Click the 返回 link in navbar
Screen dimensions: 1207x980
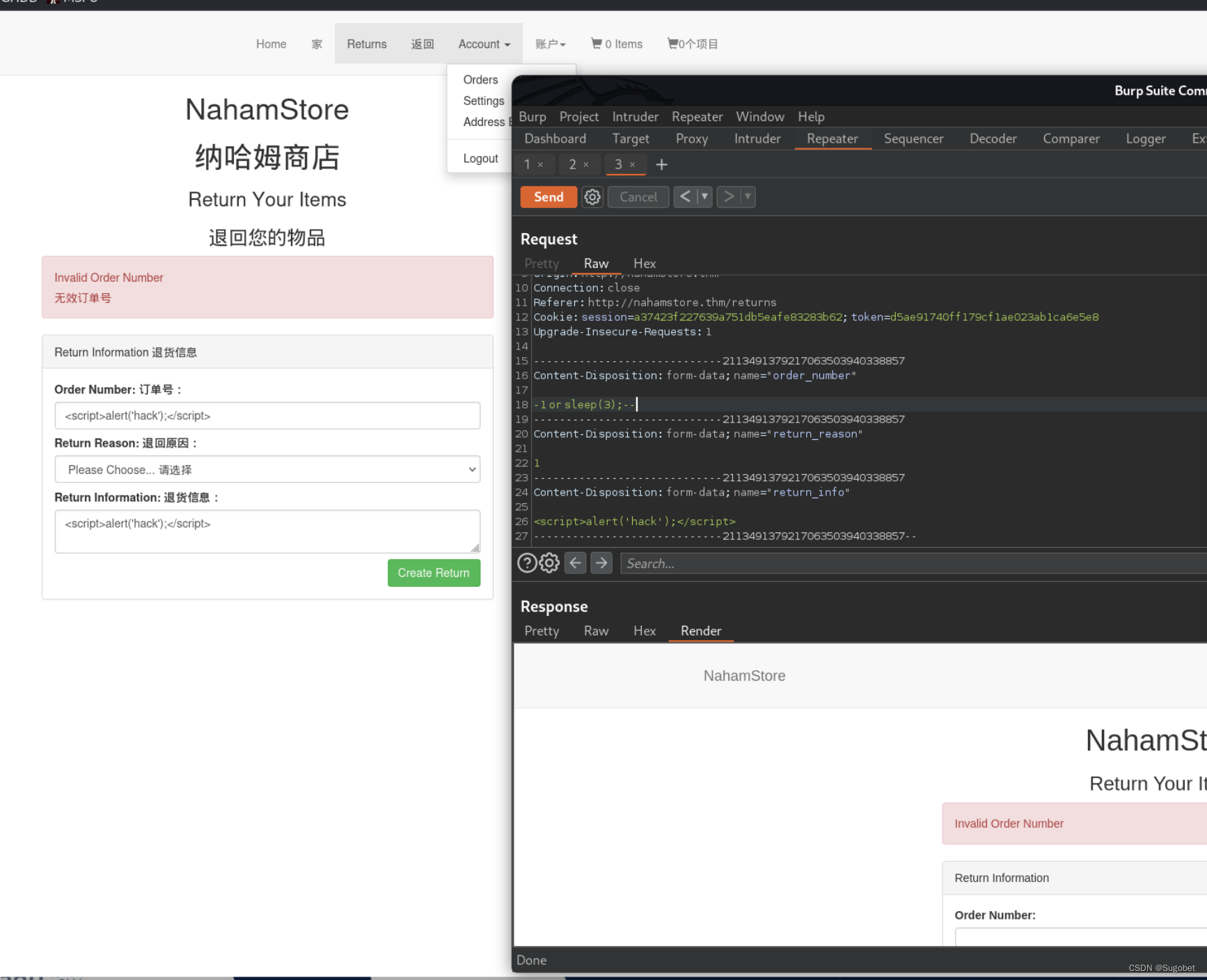[x=423, y=44]
